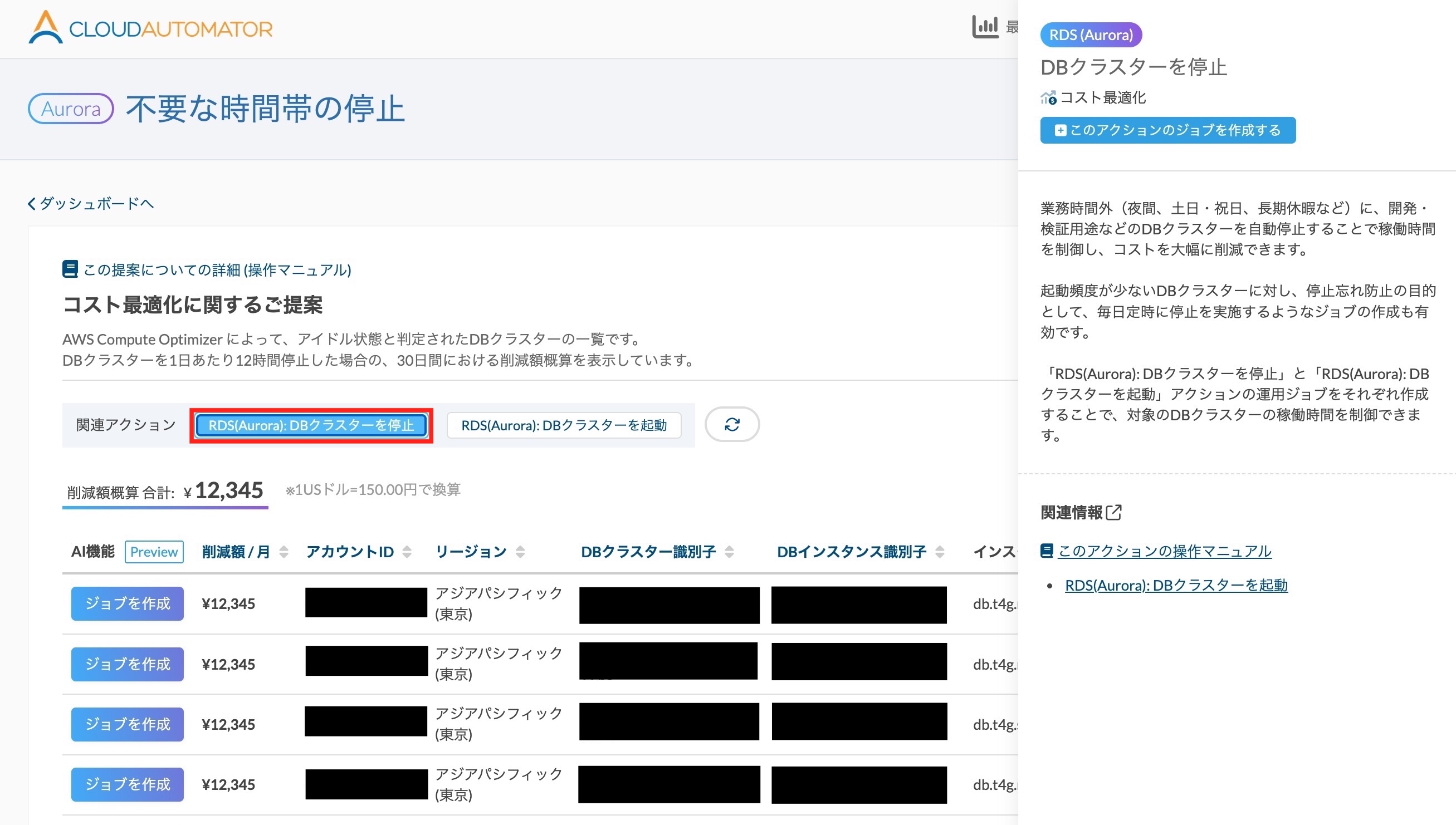This screenshot has width=1456, height=825.
Task: Open the bar chart icon in header
Action: click(x=985, y=27)
